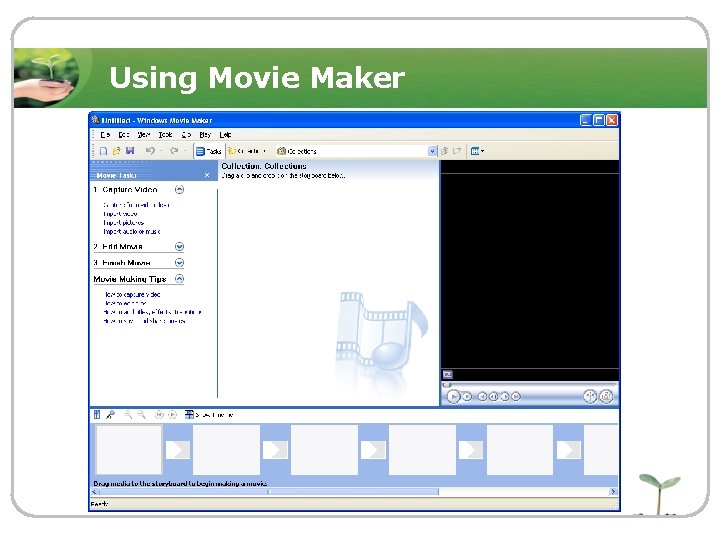Select the third empty storyboard clip cell

tap(324, 450)
